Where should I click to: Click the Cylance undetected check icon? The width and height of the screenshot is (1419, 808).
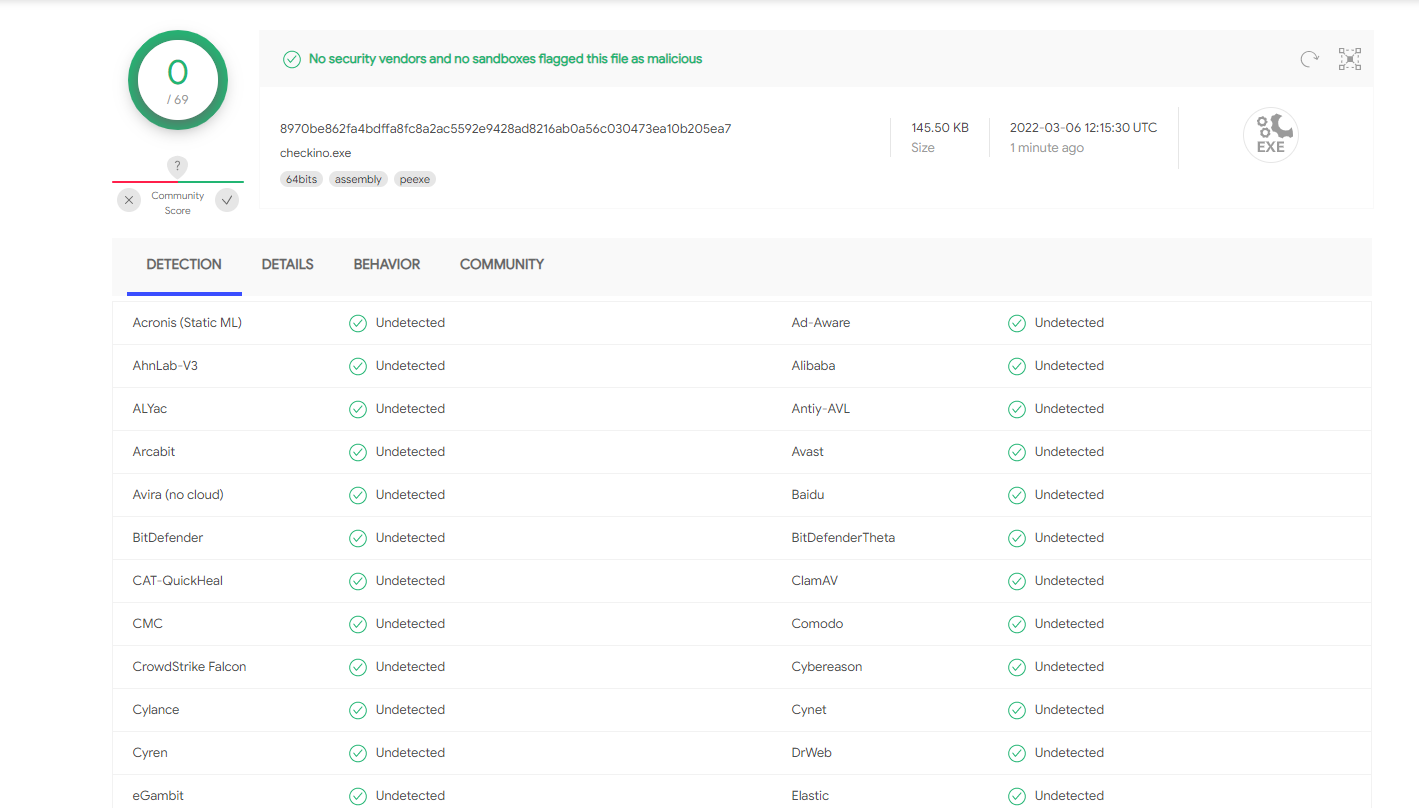click(x=358, y=710)
